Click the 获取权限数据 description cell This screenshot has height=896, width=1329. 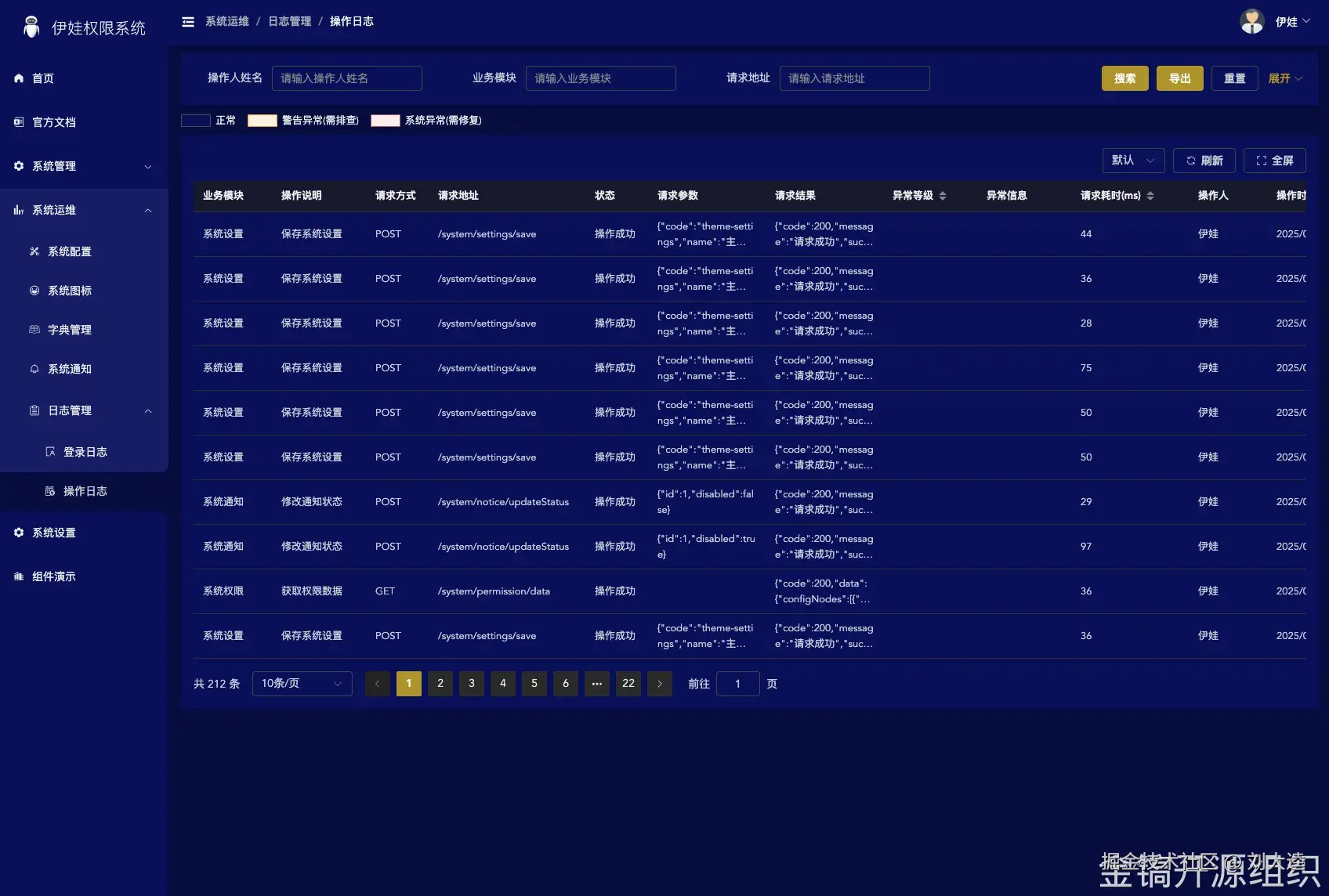(312, 591)
